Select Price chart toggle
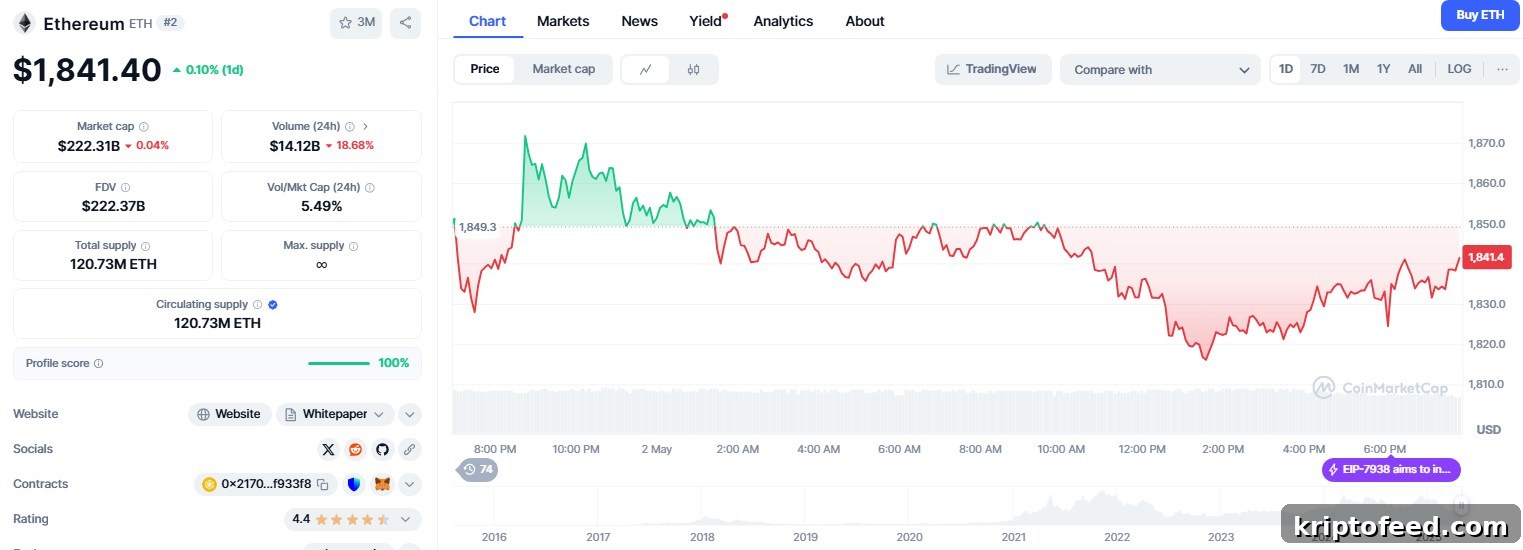1523x550 pixels. point(485,69)
